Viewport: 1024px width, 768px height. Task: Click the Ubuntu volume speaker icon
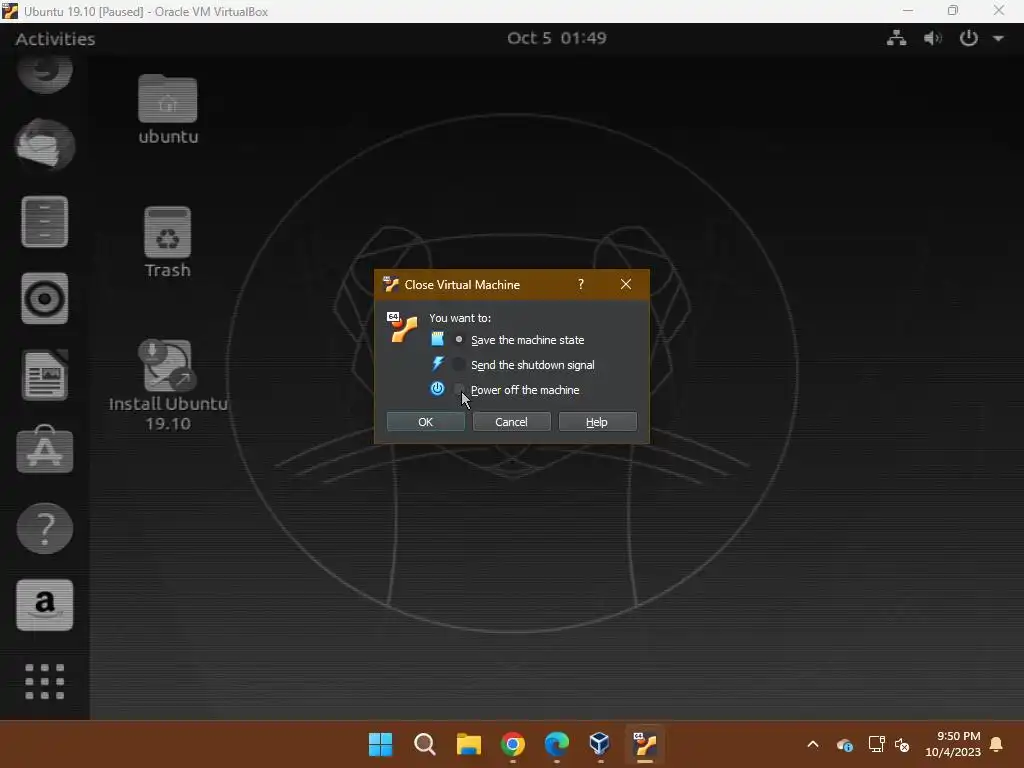(x=933, y=38)
